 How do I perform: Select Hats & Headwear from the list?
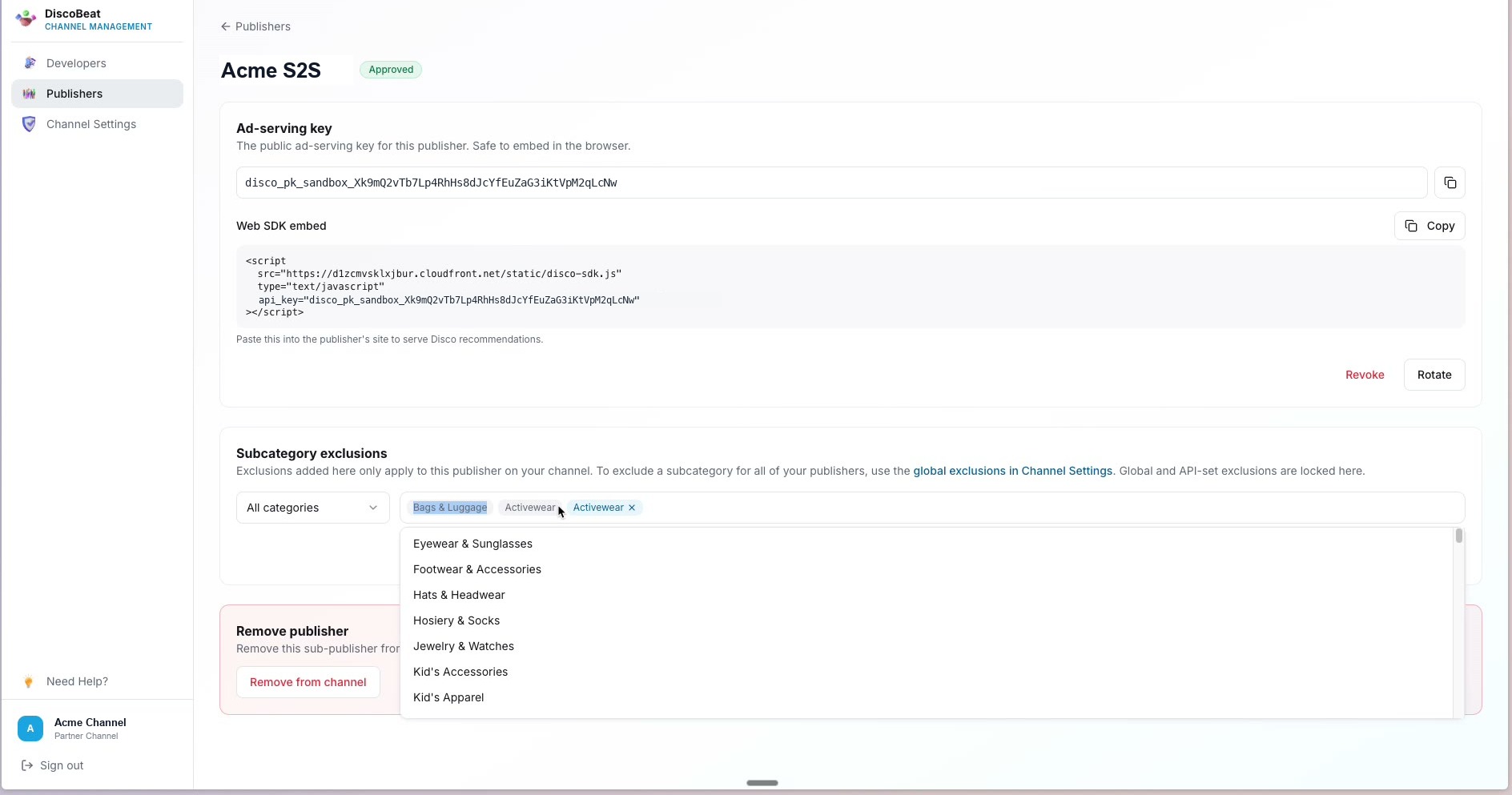[927, 595]
